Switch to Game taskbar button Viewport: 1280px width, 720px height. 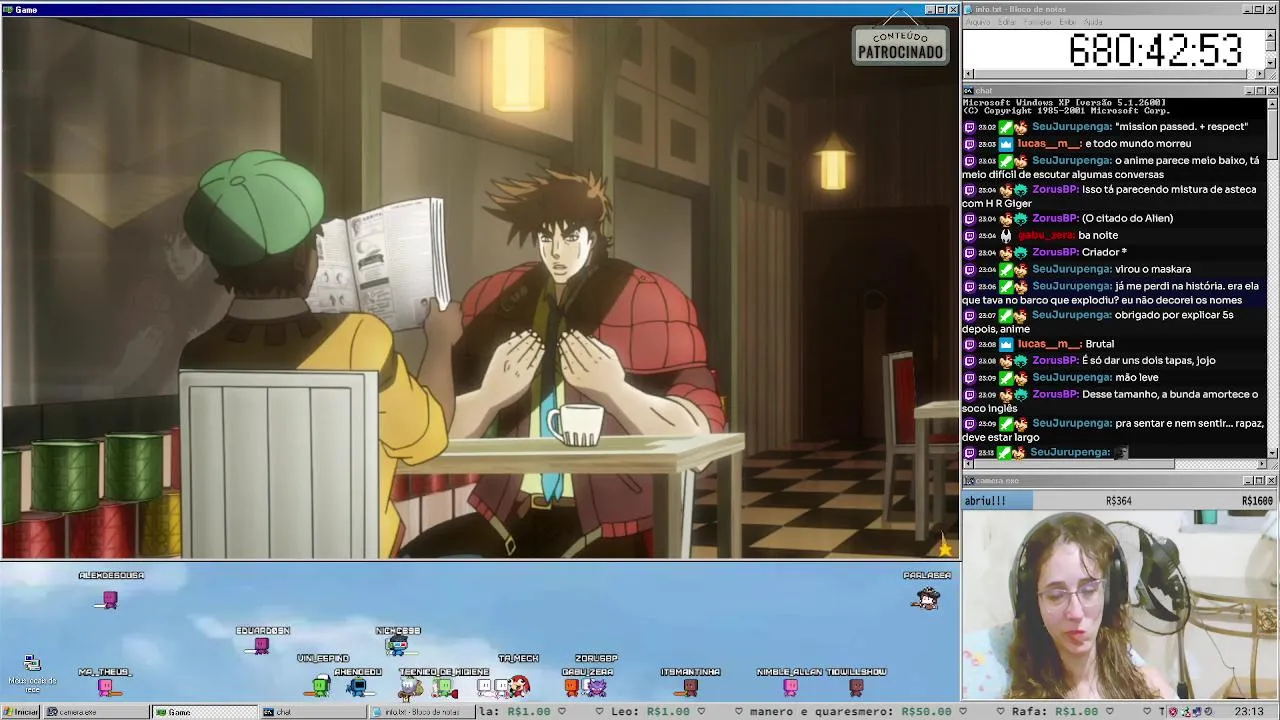pos(204,712)
